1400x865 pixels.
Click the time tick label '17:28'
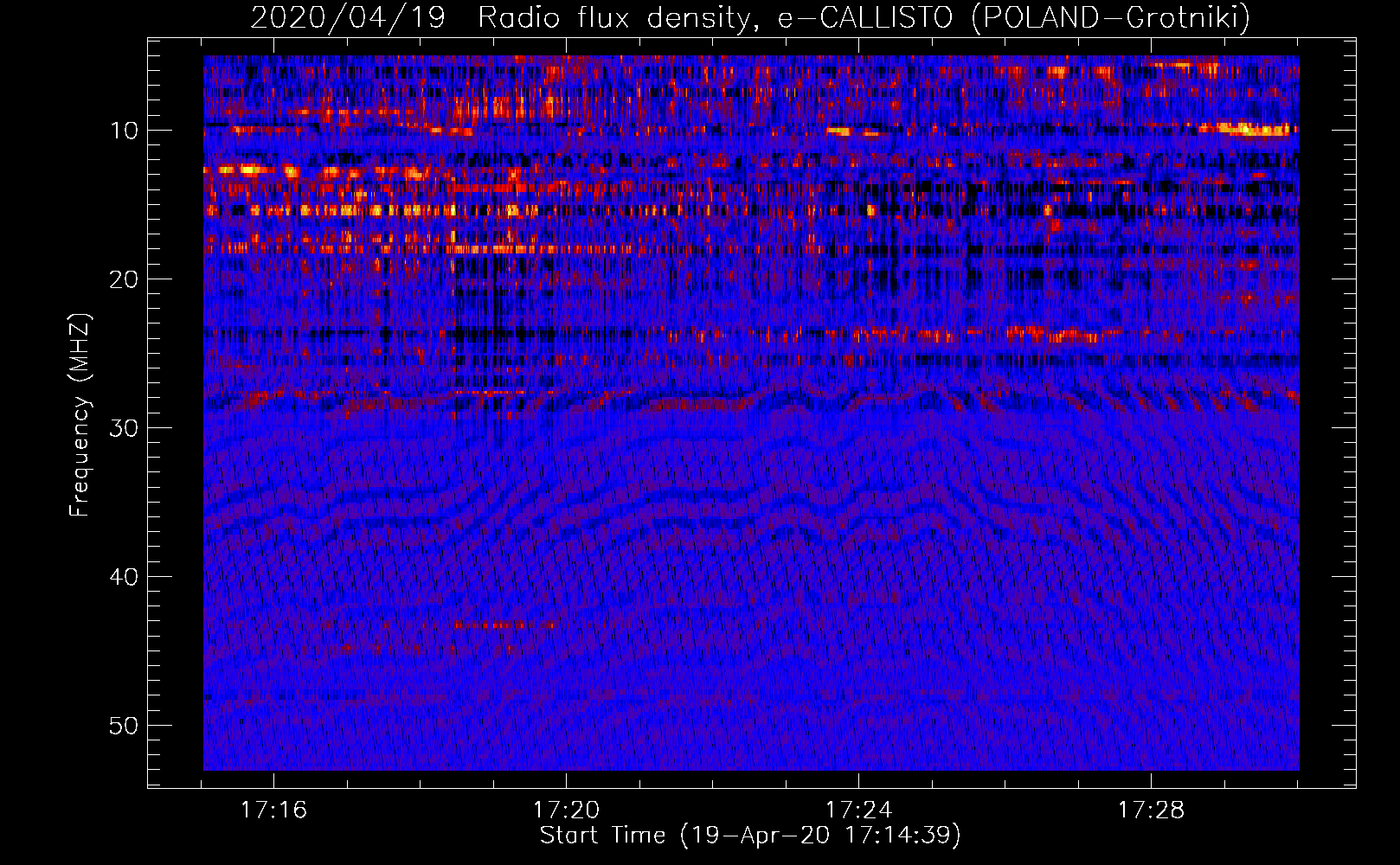coord(1151,810)
